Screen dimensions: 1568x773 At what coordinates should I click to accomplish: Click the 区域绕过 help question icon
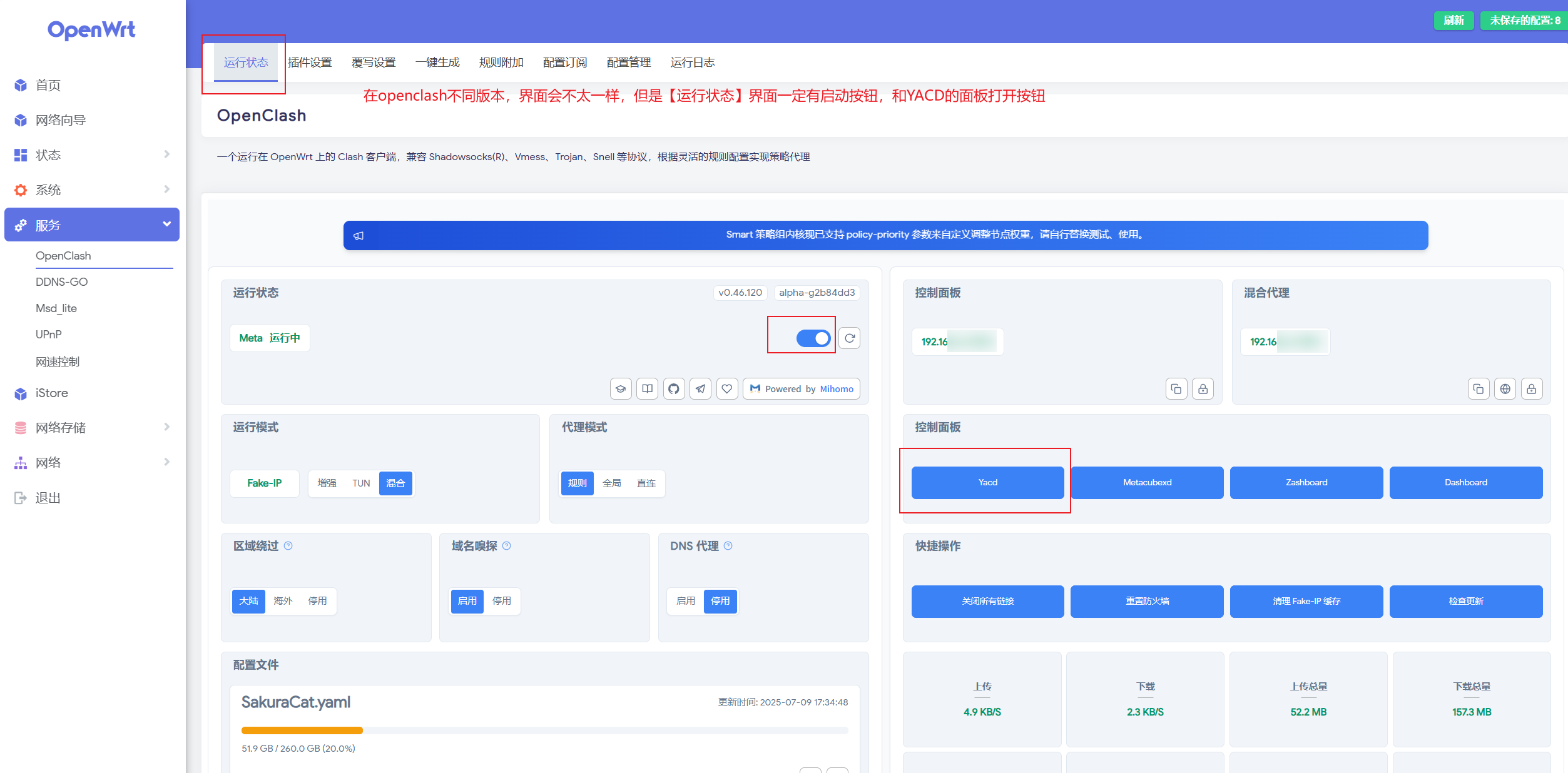pos(288,546)
